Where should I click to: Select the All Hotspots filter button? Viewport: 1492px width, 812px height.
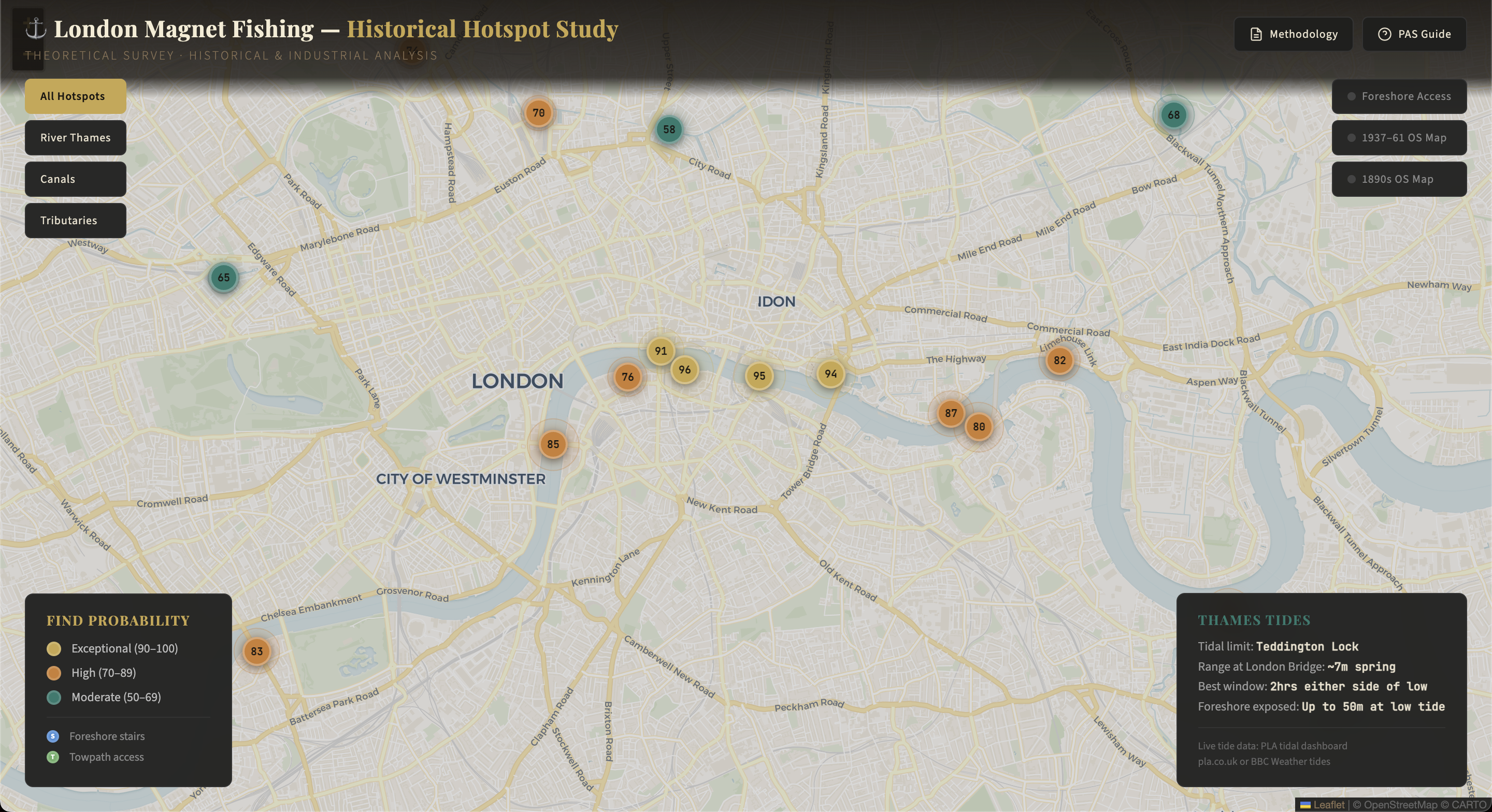coord(75,96)
